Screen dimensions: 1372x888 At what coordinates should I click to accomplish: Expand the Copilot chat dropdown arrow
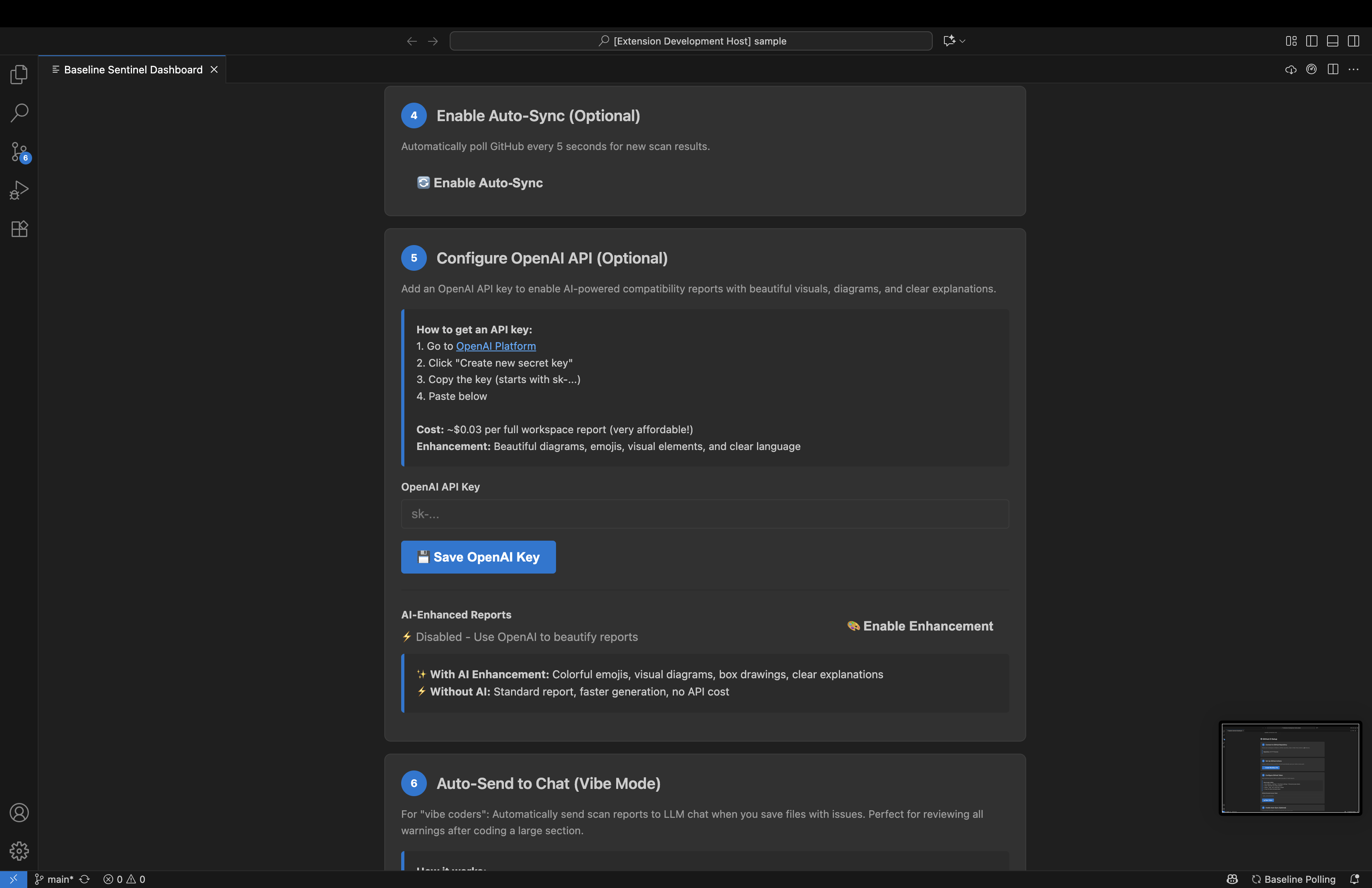tap(963, 41)
